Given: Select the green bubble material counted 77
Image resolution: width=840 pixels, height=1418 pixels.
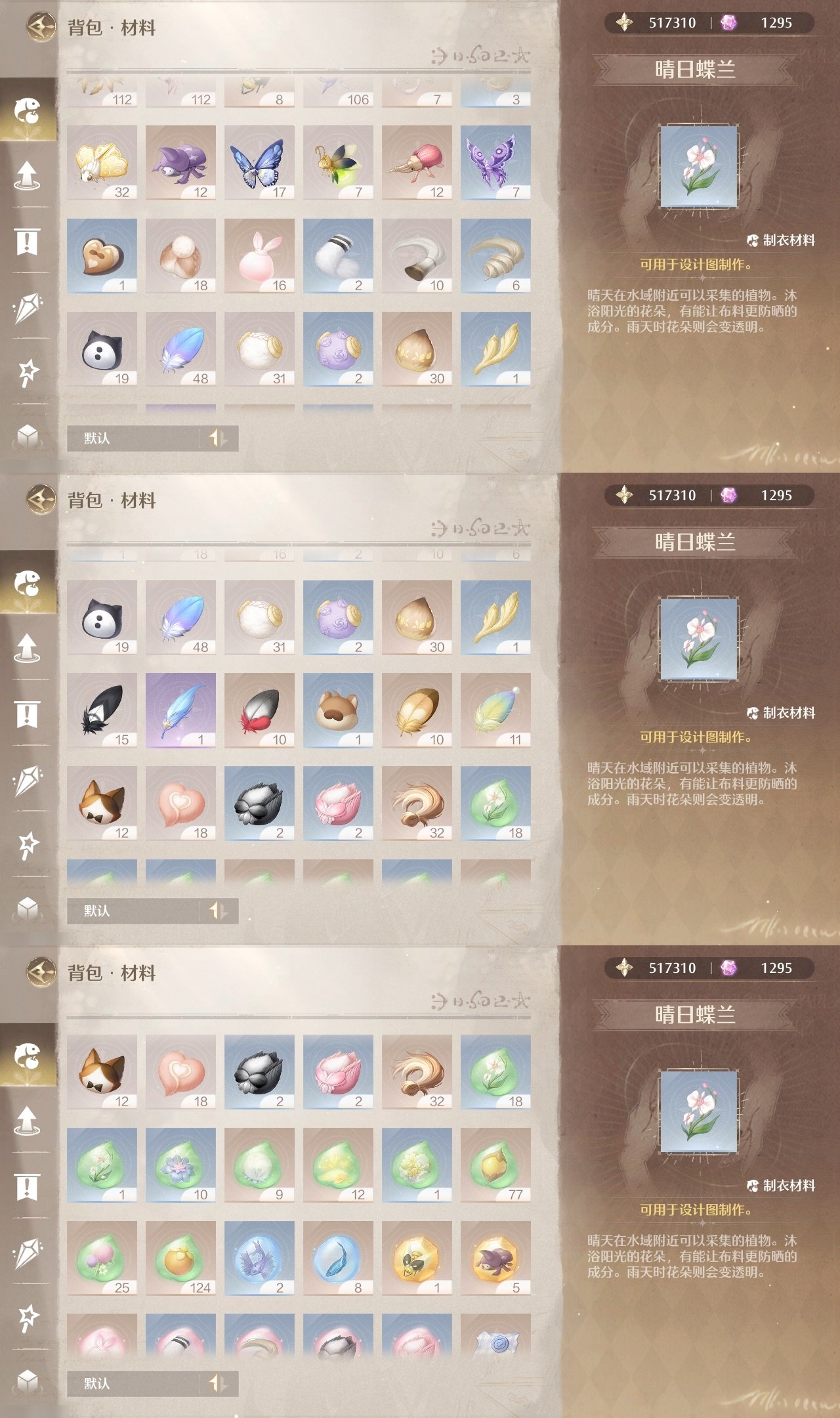Looking at the screenshot, I should [x=495, y=1165].
